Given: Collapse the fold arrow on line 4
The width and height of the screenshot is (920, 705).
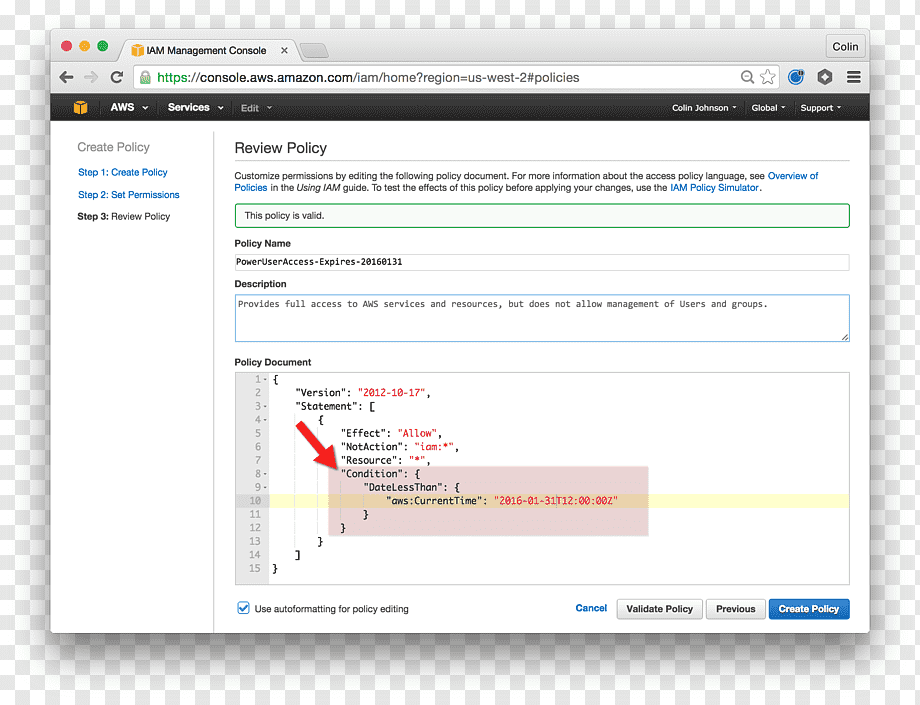Looking at the screenshot, I should click(x=265, y=420).
